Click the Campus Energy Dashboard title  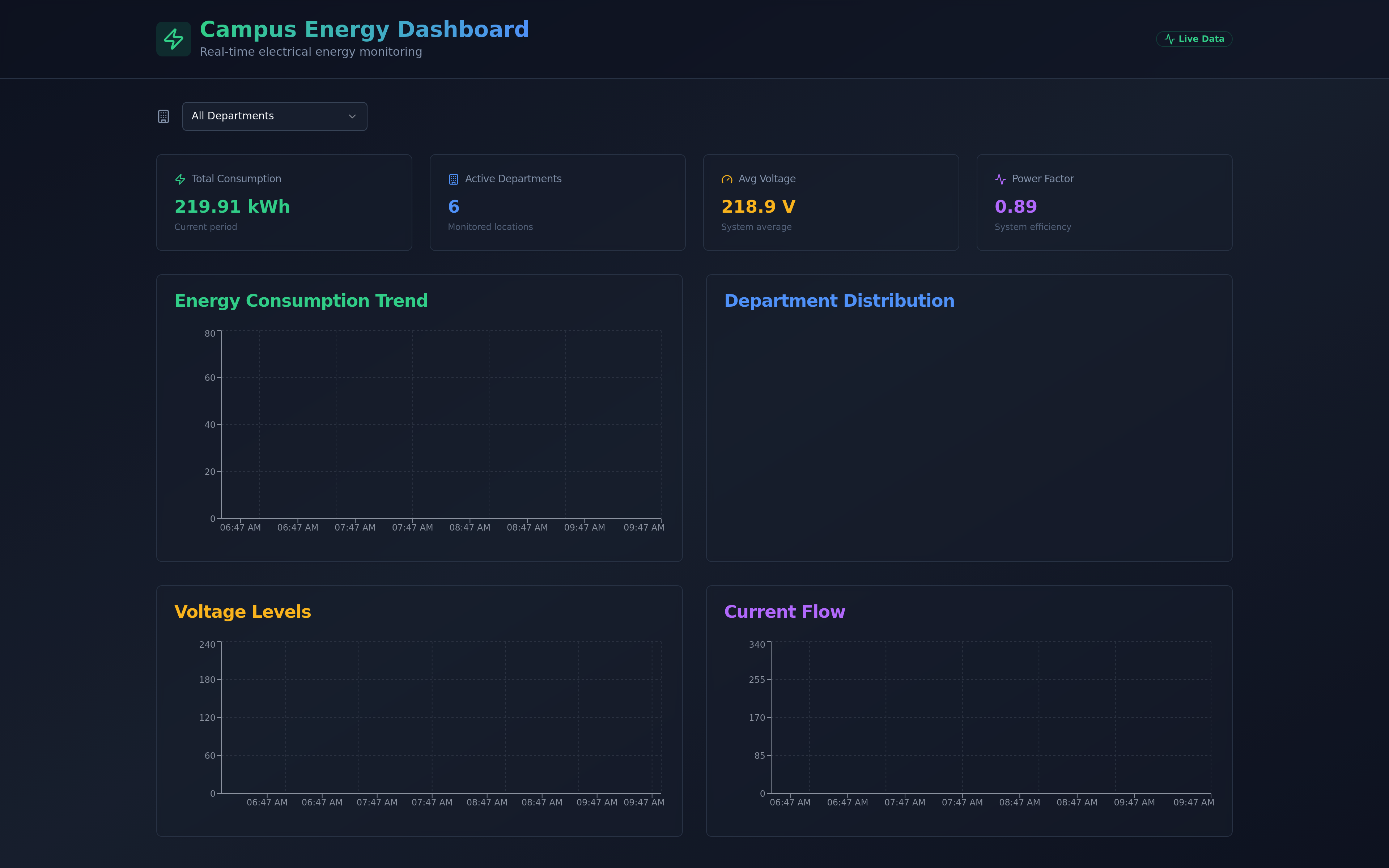[364, 30]
